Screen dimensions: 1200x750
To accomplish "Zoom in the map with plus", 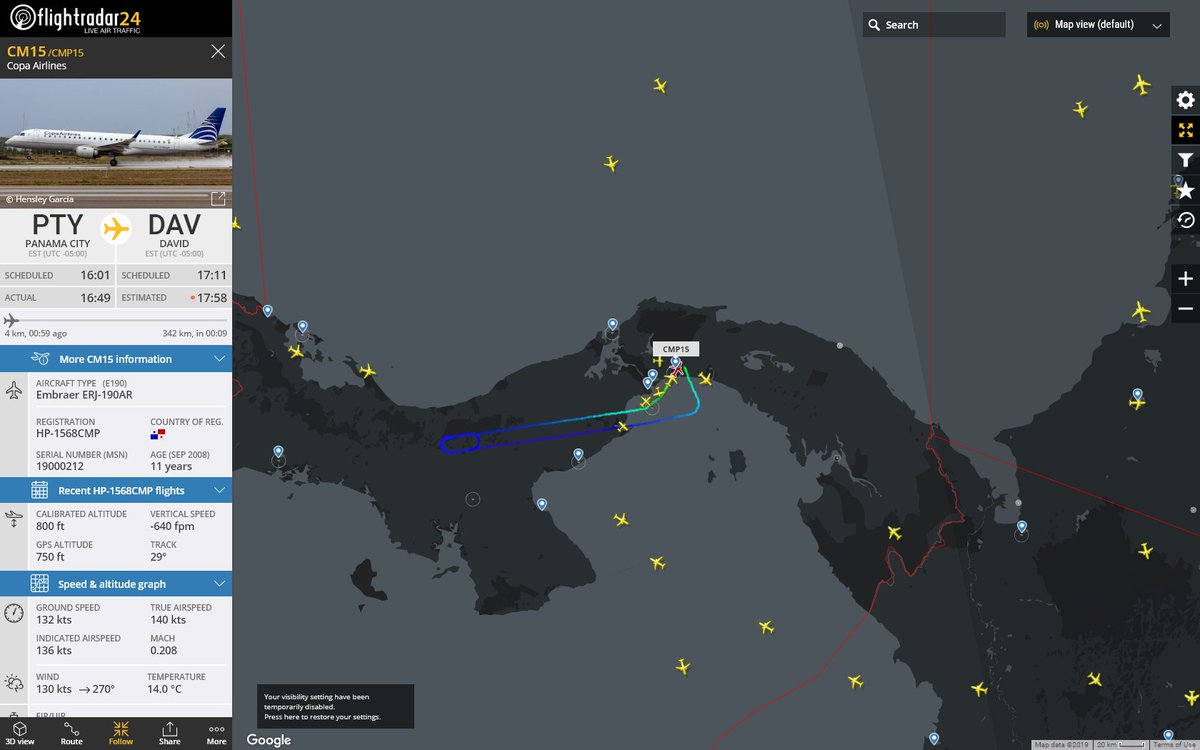I will 1185,279.
